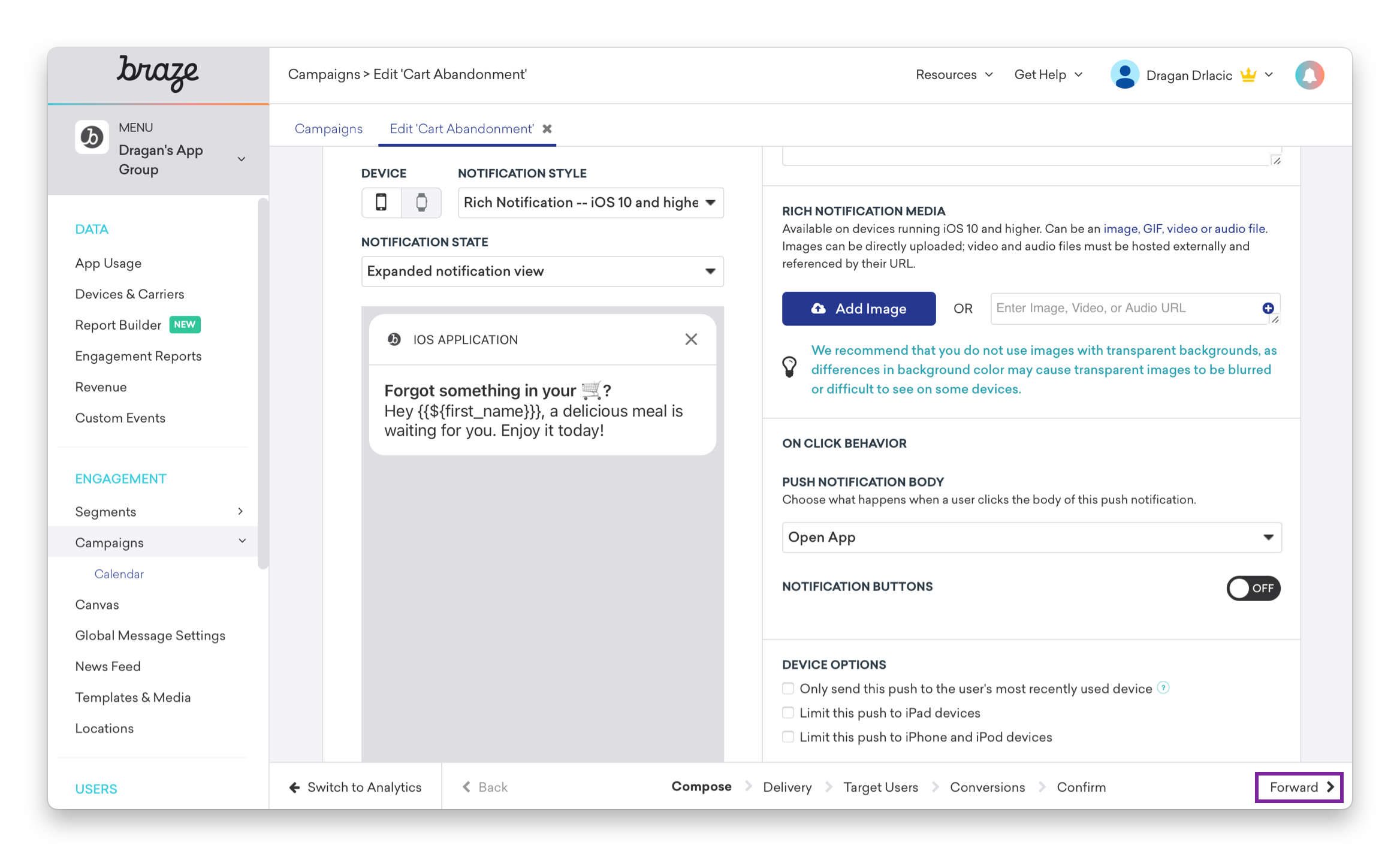Image resolution: width=1400 pixels, height=857 pixels.
Task: Open Revenue page
Action: (101, 387)
